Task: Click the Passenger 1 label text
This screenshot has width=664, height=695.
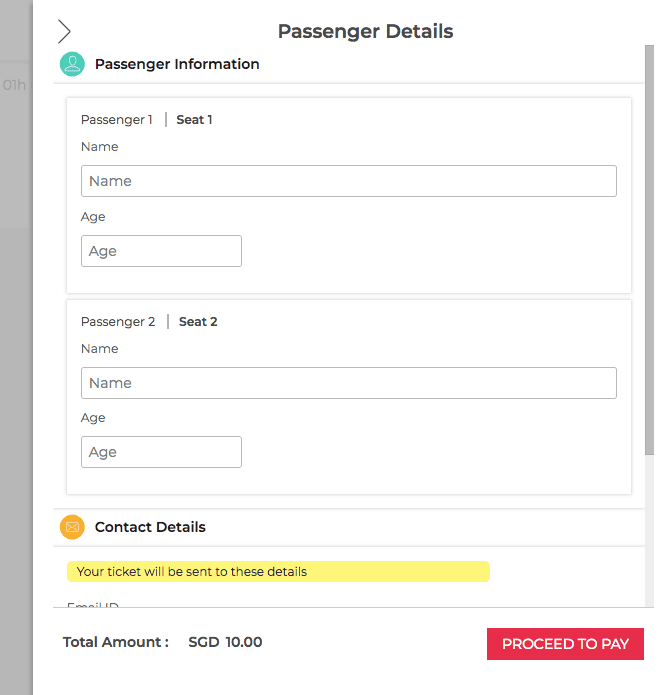Action: tap(117, 120)
